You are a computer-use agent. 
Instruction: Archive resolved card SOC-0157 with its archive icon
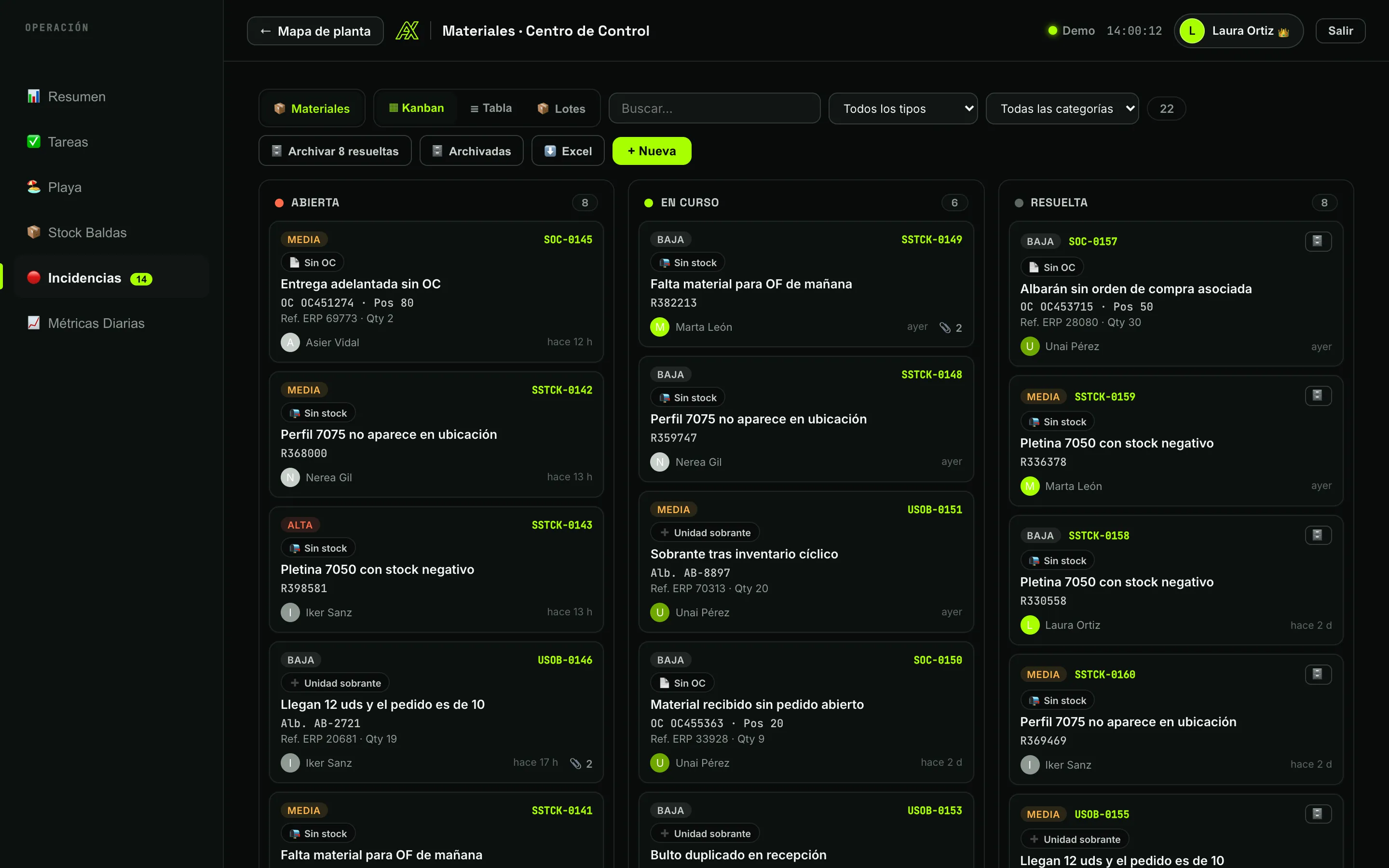point(1318,241)
